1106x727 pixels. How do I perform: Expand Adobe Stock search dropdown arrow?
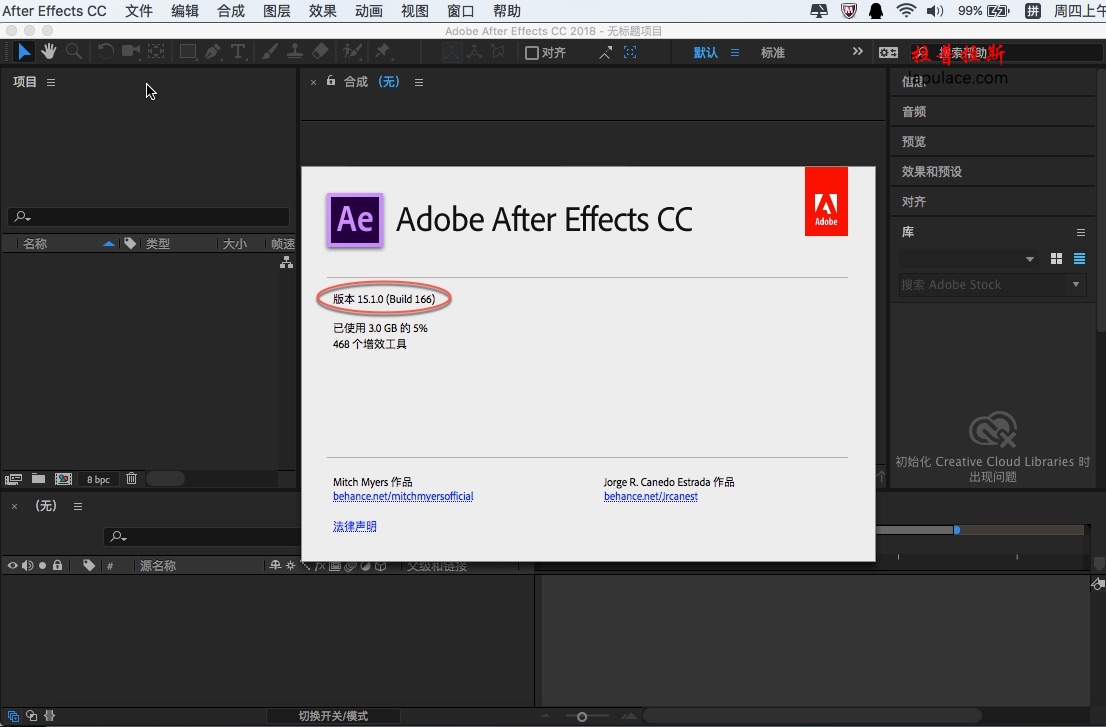[x=1076, y=284]
